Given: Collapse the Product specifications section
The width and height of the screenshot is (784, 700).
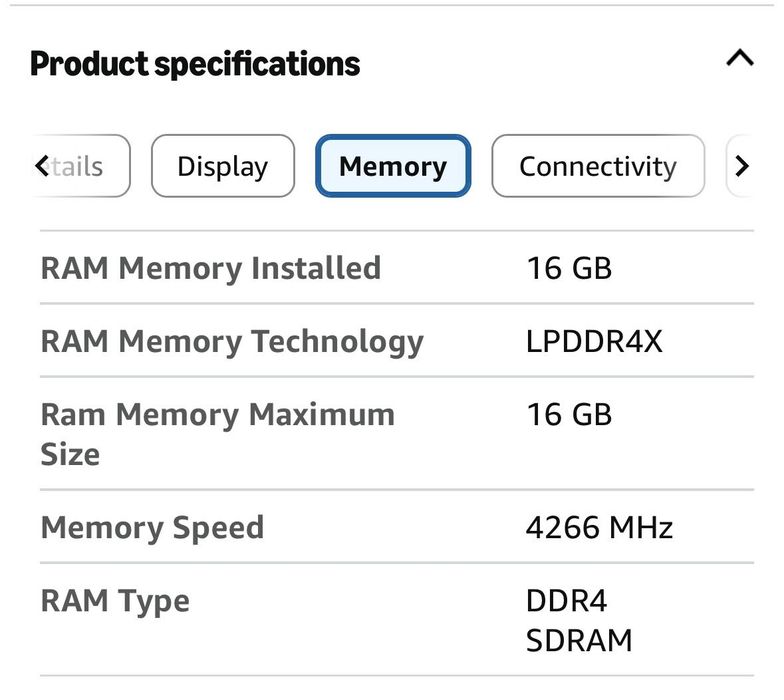Looking at the screenshot, I should [739, 58].
